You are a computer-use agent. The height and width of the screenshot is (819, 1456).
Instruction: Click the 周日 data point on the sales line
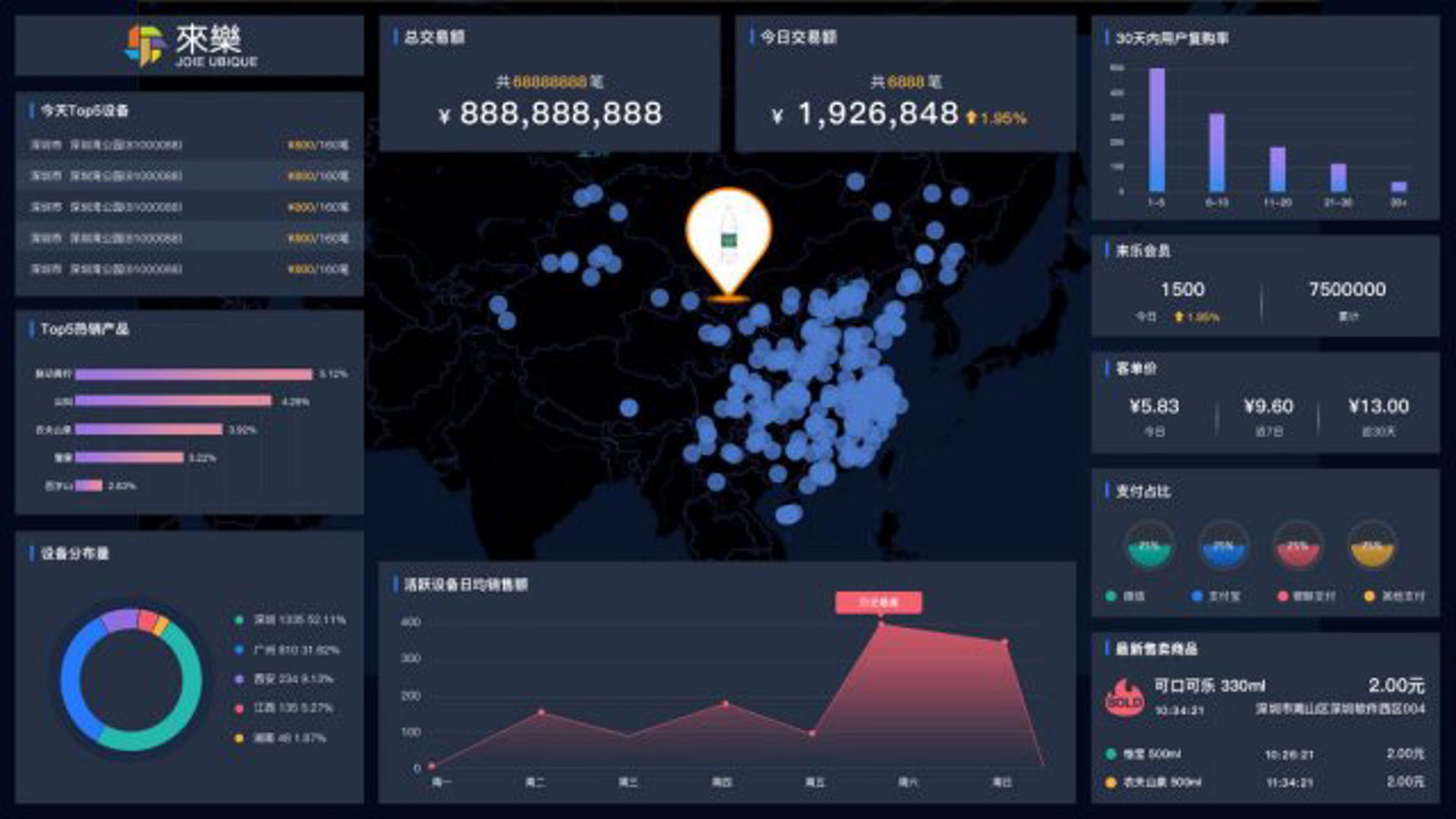tap(1004, 642)
